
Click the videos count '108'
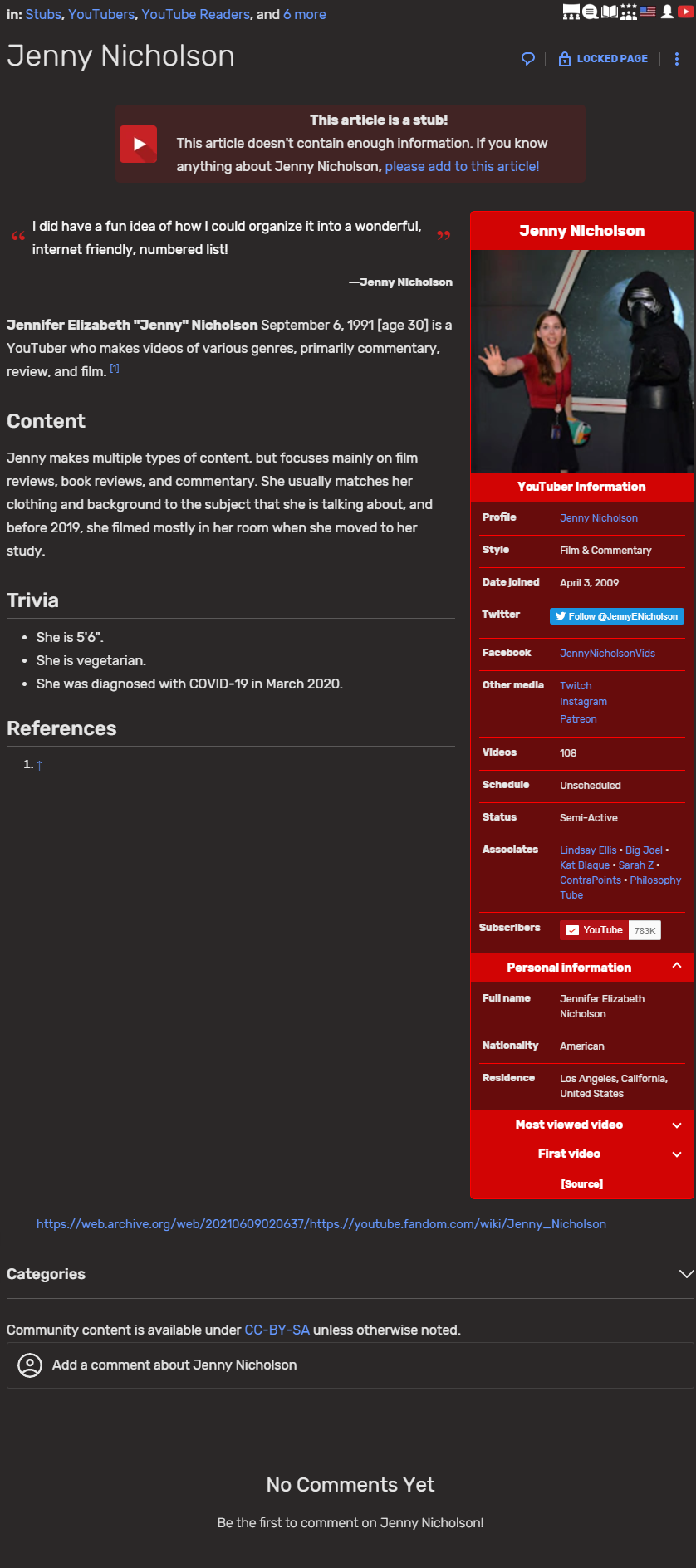point(568,753)
